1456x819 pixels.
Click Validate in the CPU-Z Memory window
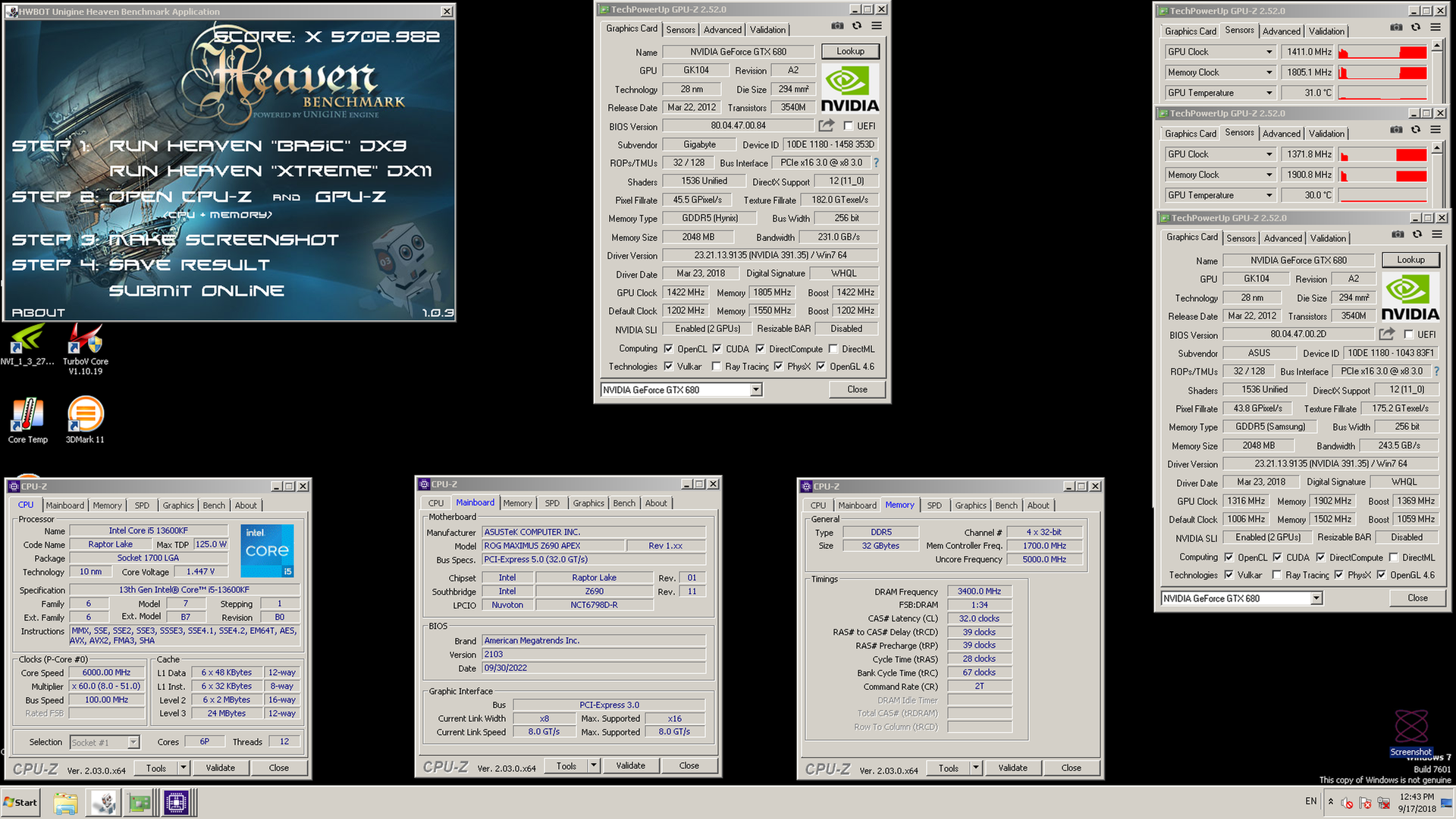(x=1012, y=768)
